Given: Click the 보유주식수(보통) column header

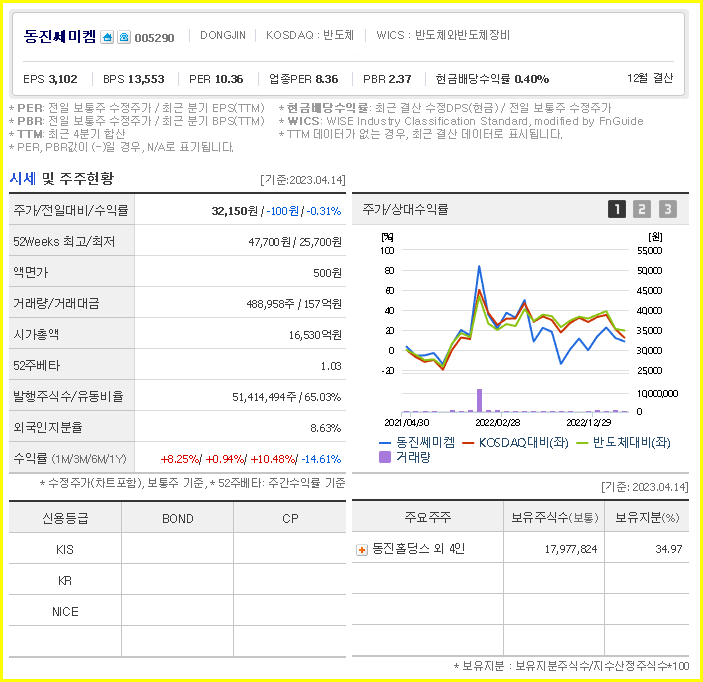Looking at the screenshot, I should pyautogui.click(x=554, y=517).
